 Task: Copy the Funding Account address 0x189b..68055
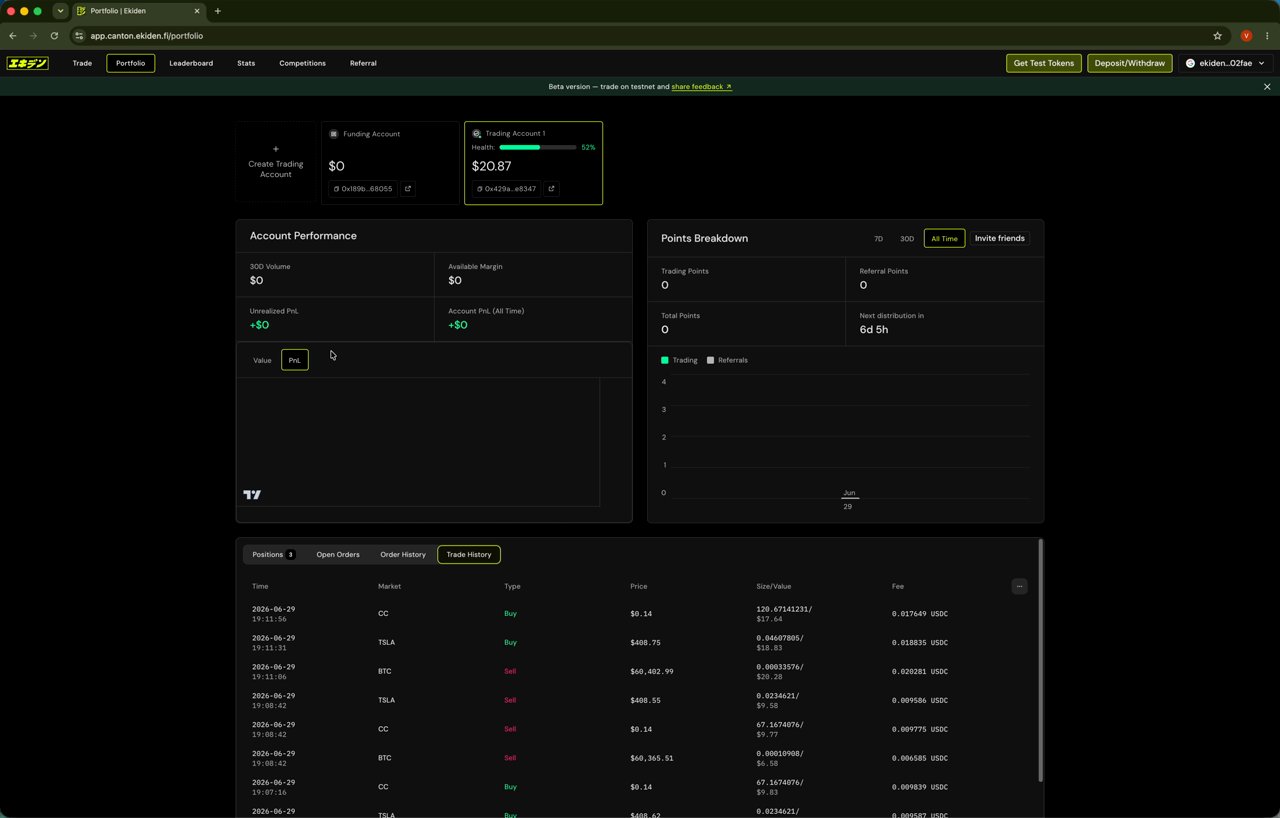click(x=363, y=189)
